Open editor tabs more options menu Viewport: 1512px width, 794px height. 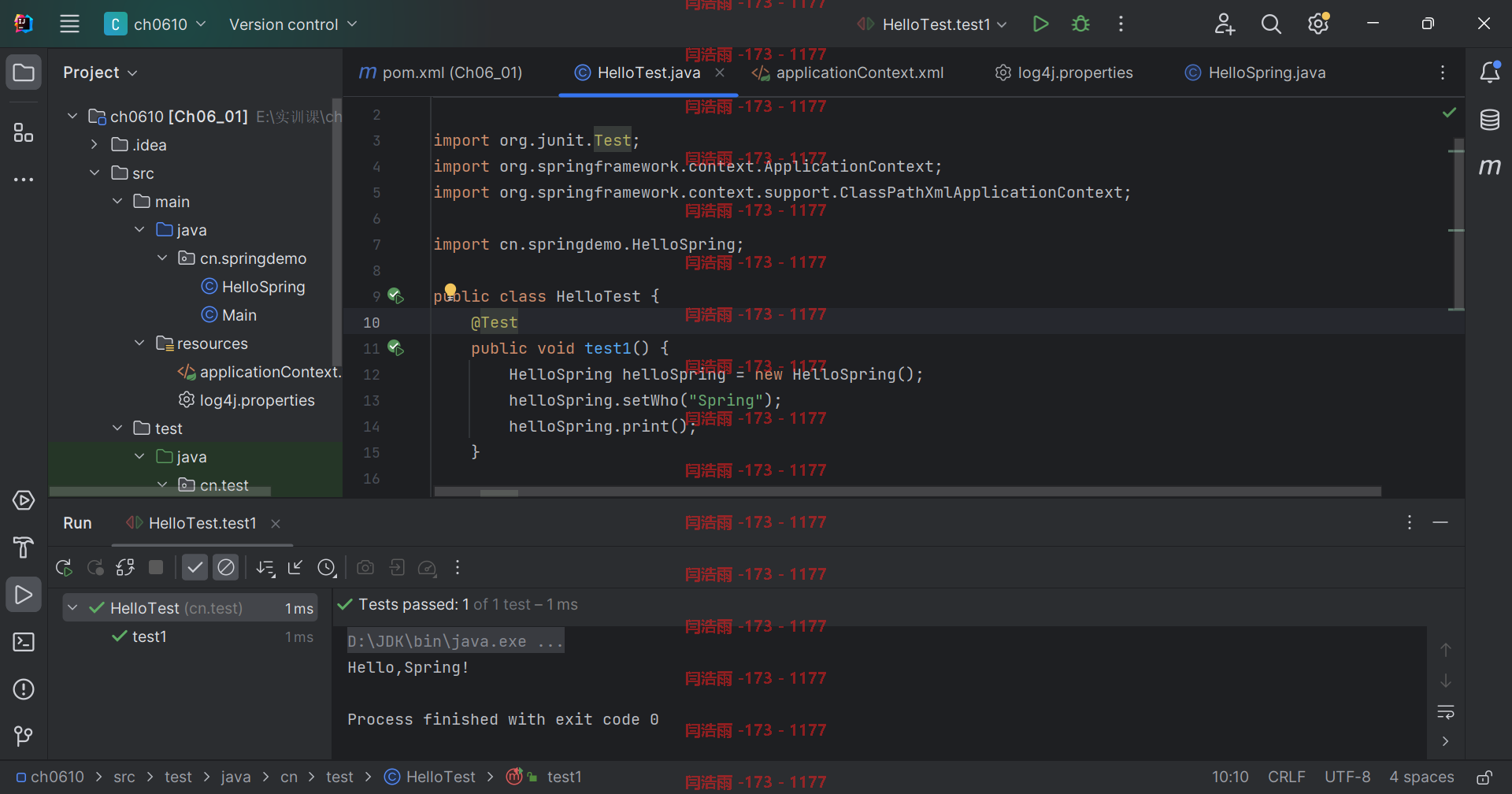tap(1443, 72)
